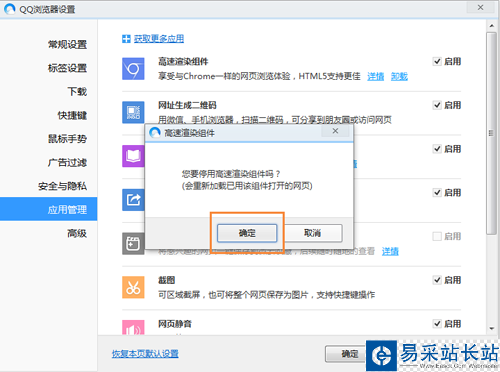Screen dimensions: 500x372
Task: Click the 获取更多应用 link
Action: tap(159, 39)
